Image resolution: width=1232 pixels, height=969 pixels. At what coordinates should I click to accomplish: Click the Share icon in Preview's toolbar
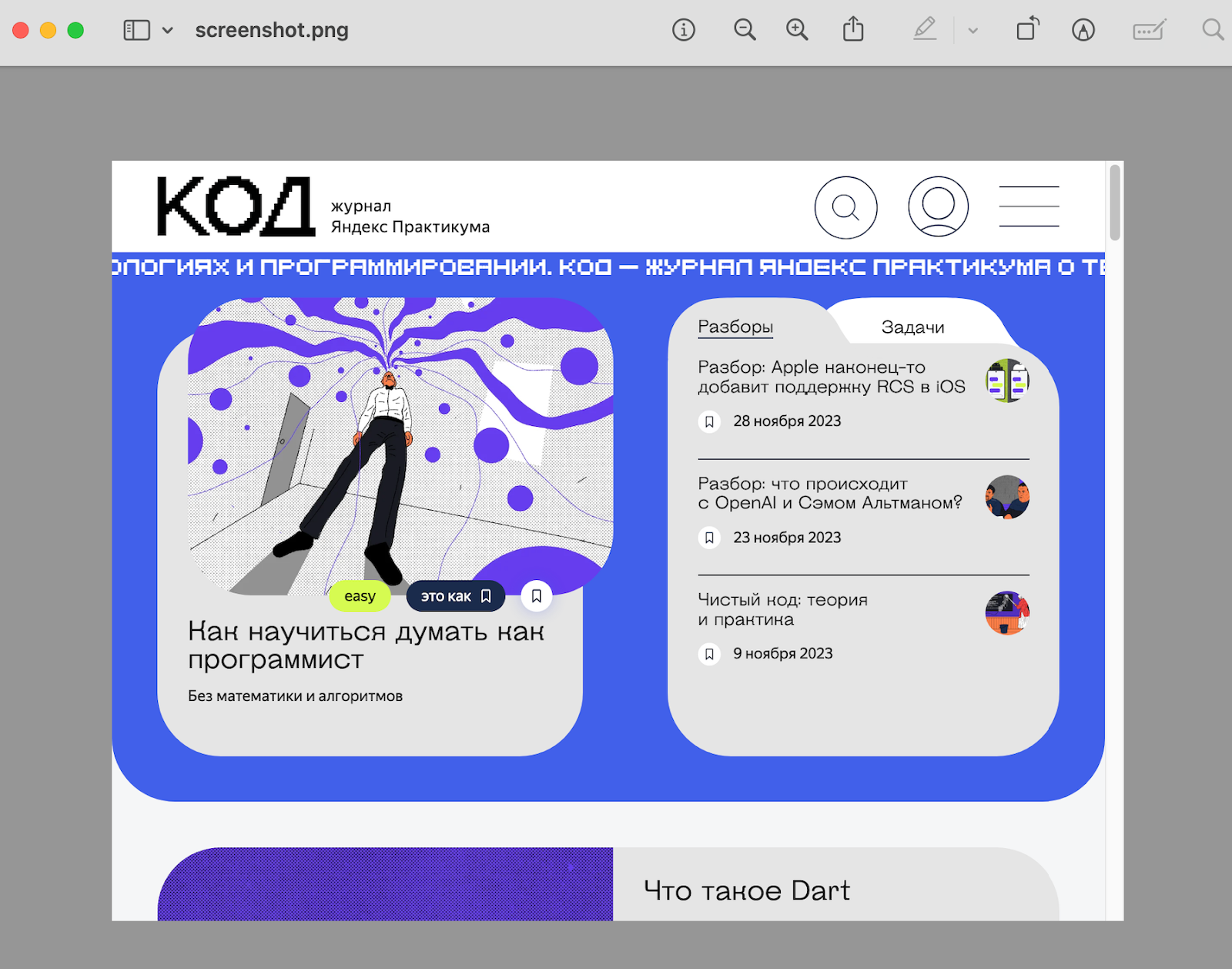(853, 29)
